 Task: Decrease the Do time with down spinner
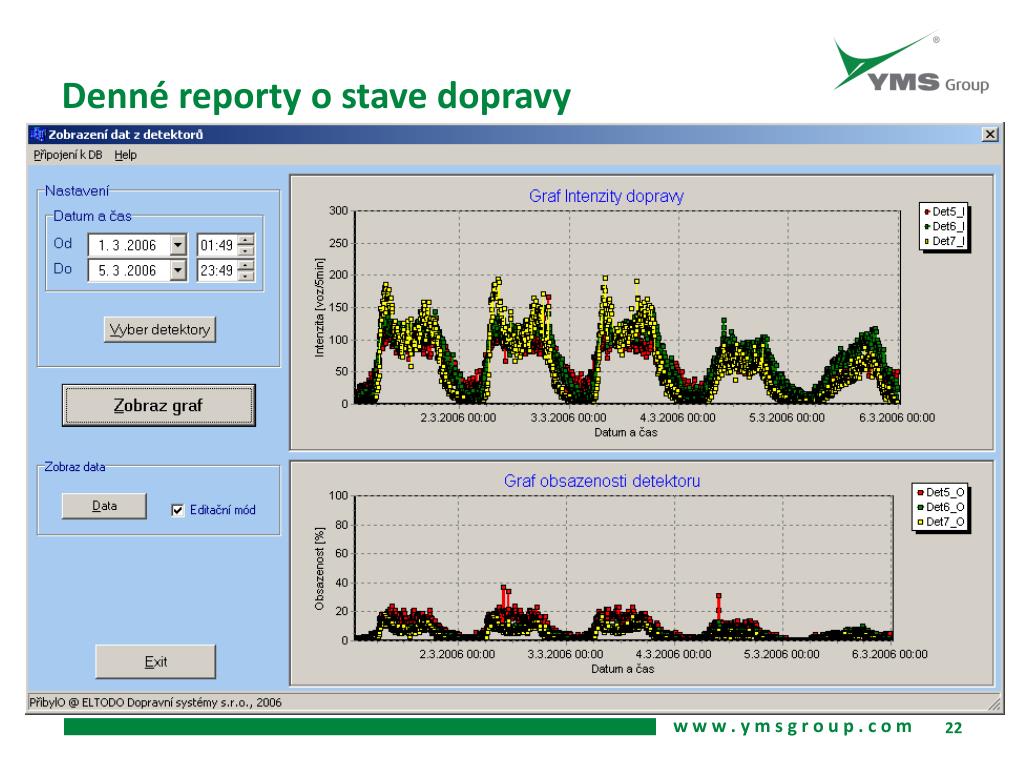[x=246, y=276]
